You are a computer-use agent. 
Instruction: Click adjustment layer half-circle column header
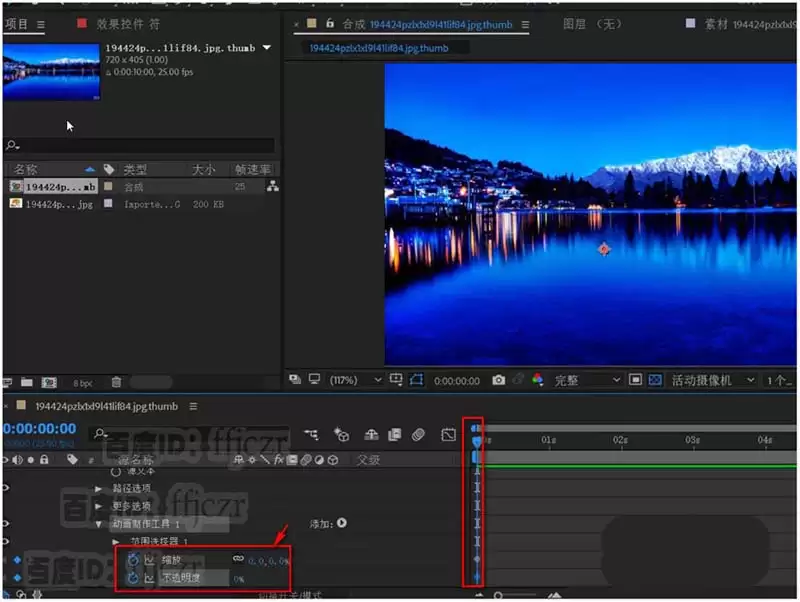pyautogui.click(x=319, y=460)
